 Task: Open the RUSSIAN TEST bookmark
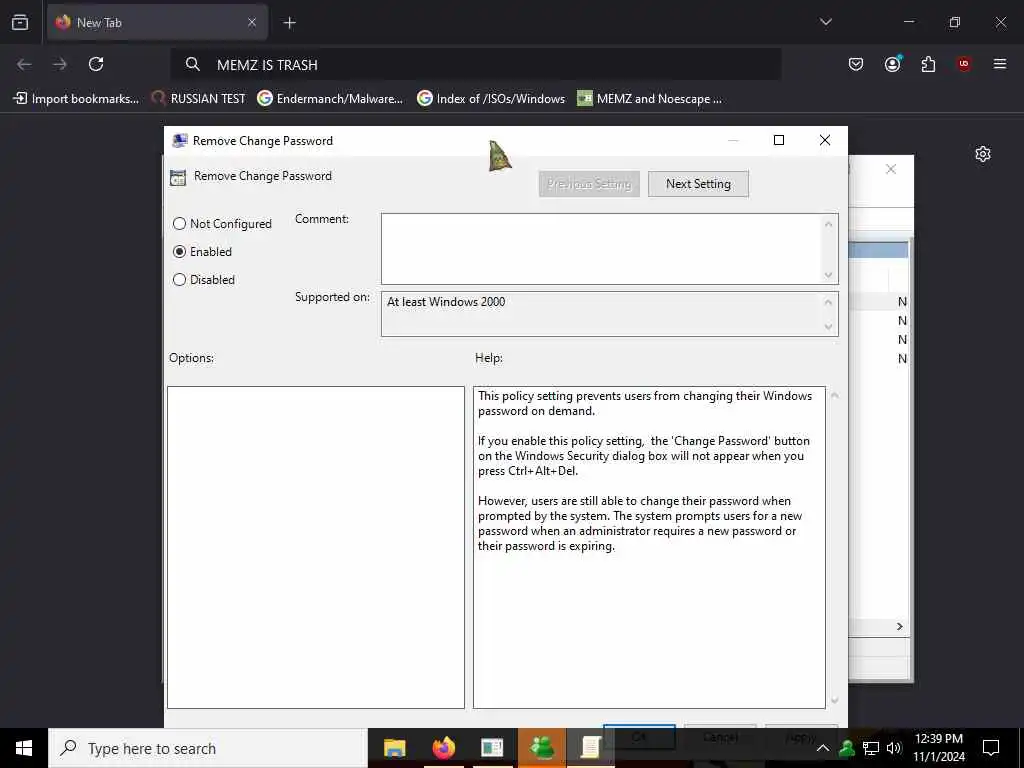click(198, 99)
